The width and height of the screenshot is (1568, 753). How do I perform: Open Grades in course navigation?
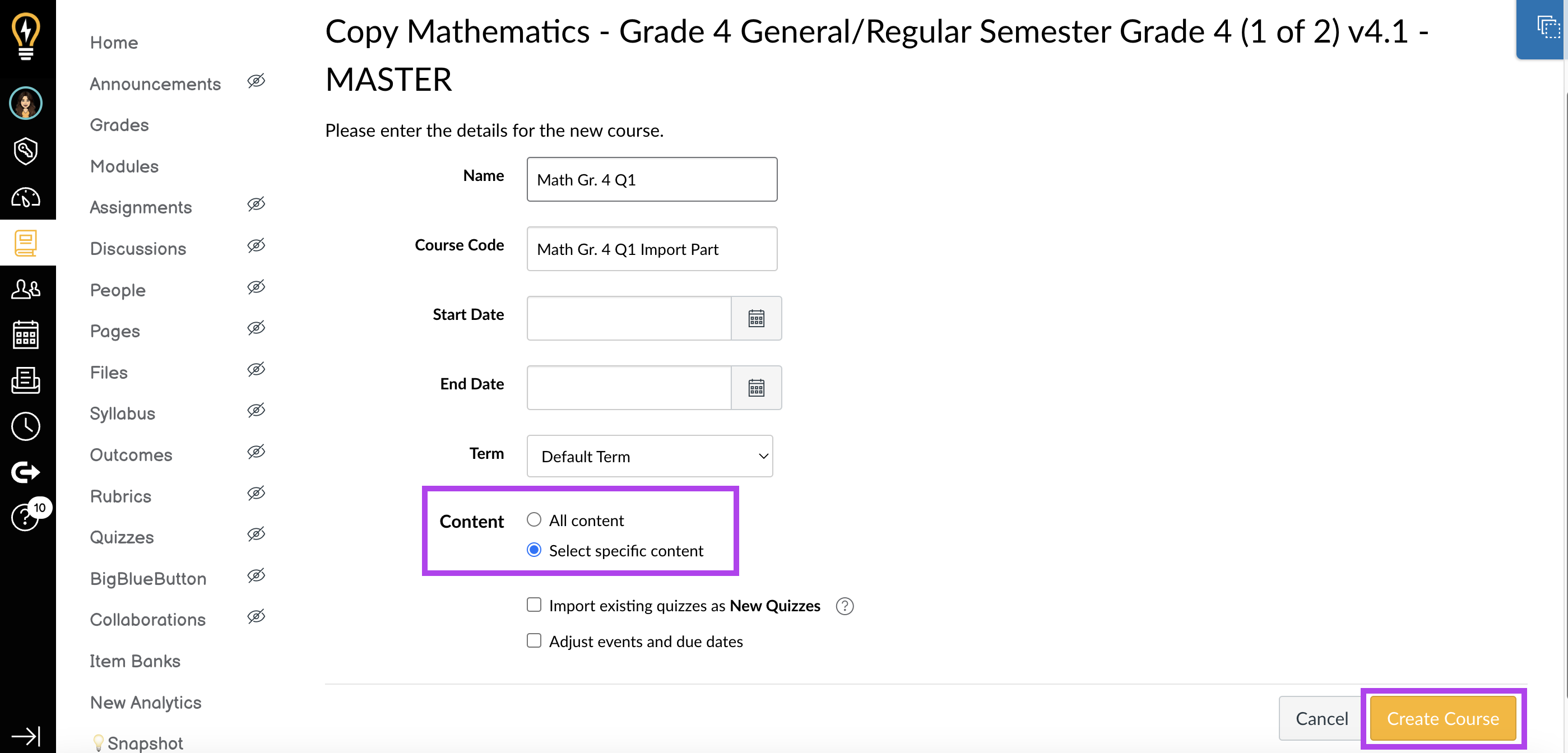119,125
